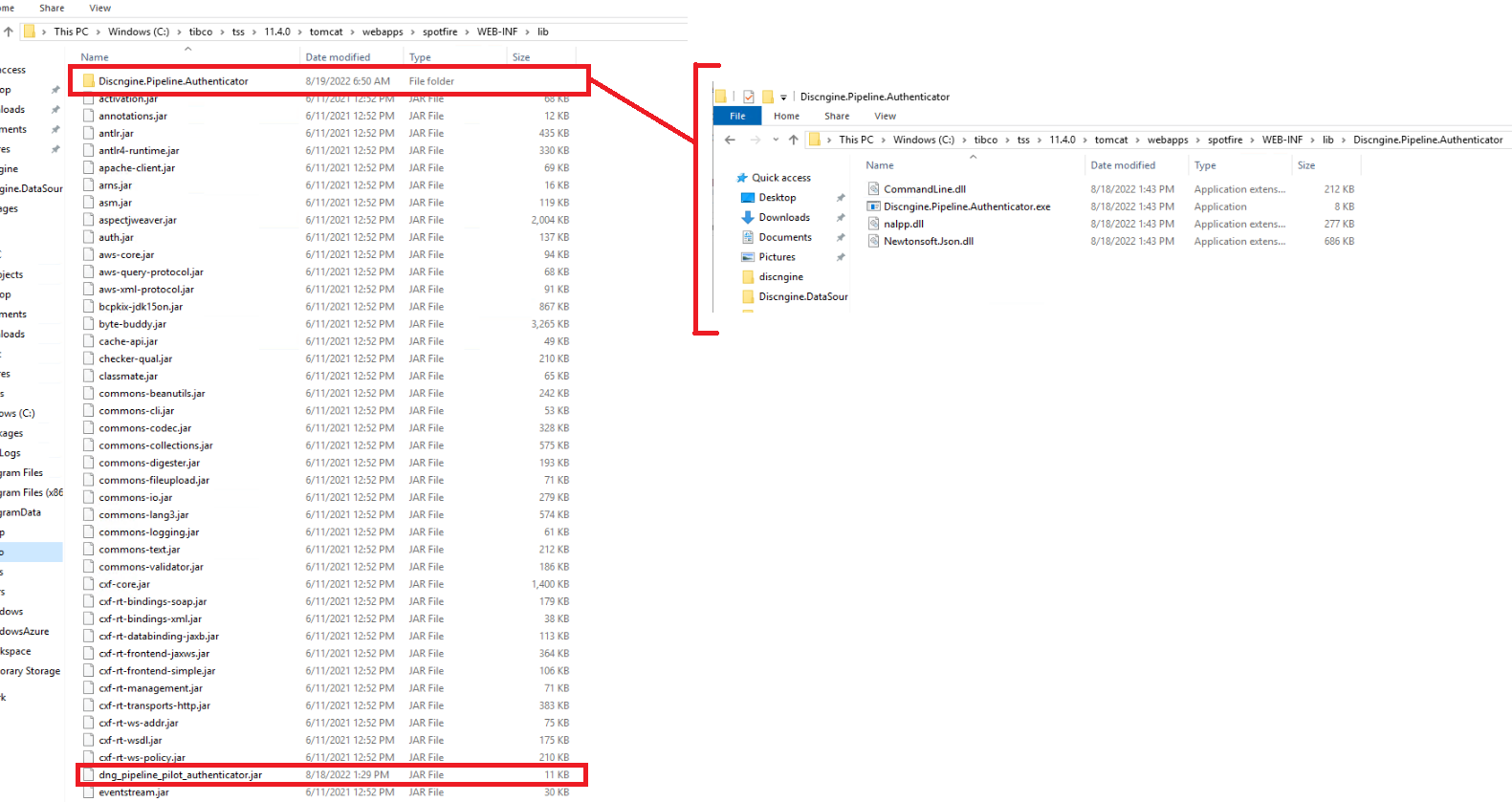The image size is (1512, 802).
Task: Sort left window by Type column
Action: point(420,57)
